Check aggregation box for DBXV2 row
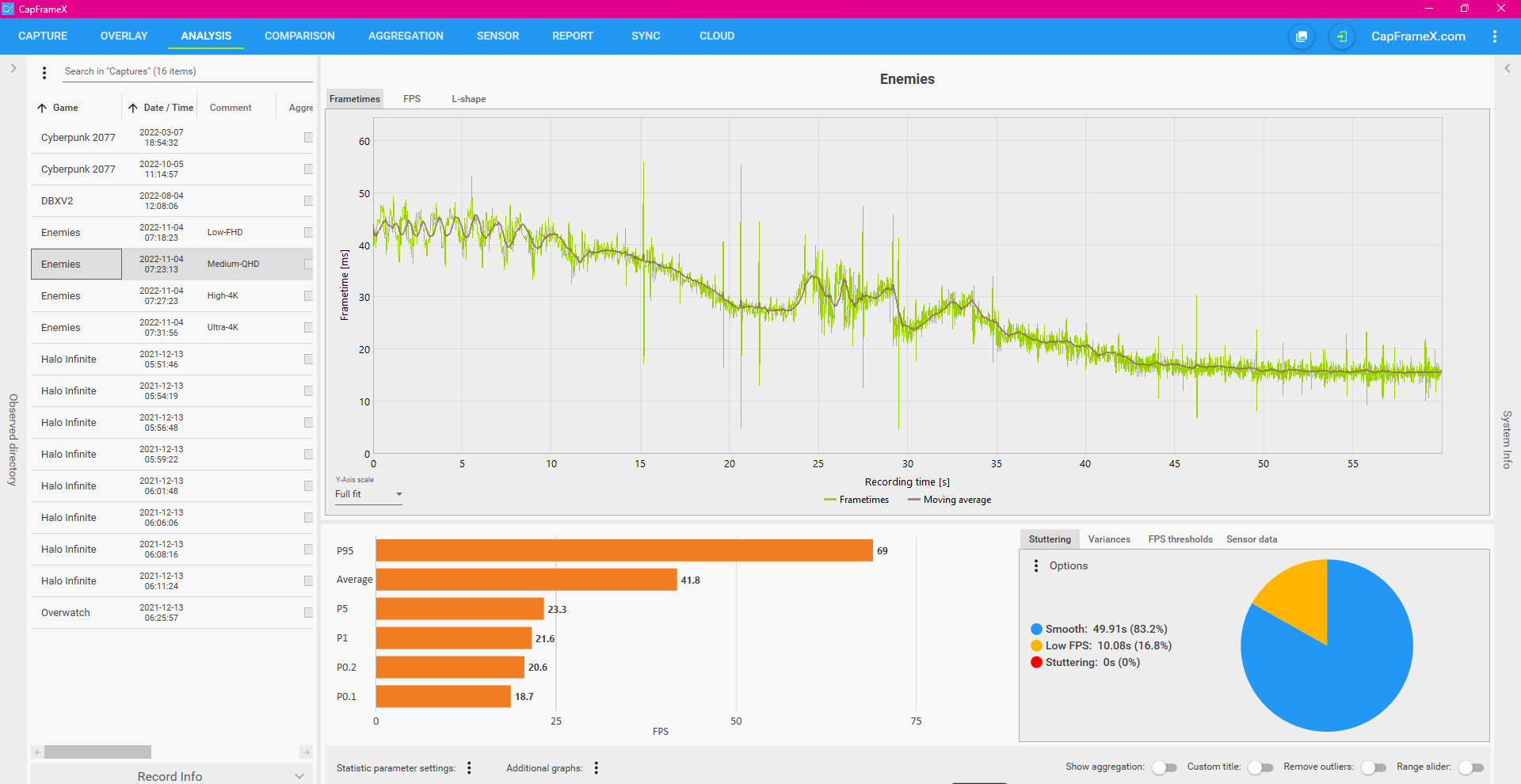This screenshot has width=1521, height=784. [x=308, y=200]
